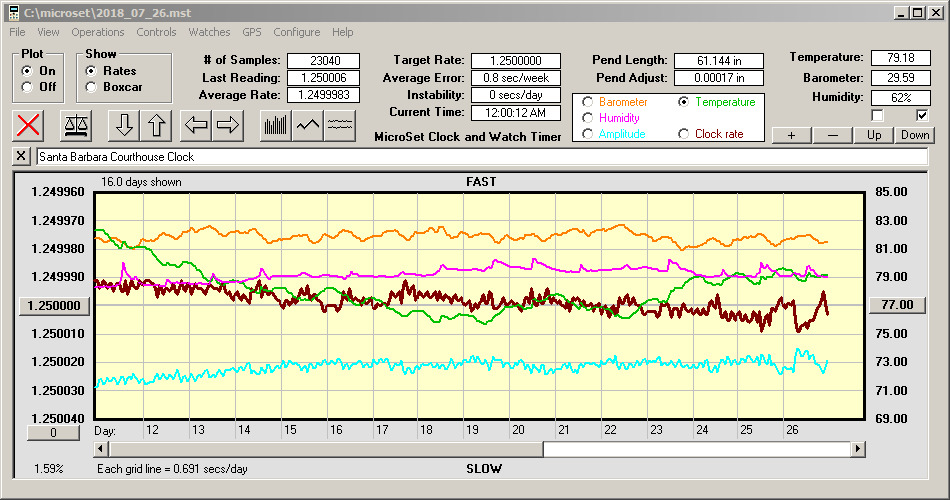This screenshot has width=950, height=500.
Task: Click the right arrow shift button
Action: (x=228, y=125)
